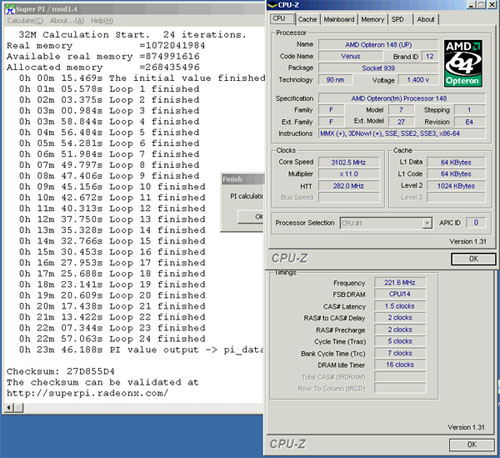Click the Super PI title bar
500x458 pixels.
pos(135,9)
